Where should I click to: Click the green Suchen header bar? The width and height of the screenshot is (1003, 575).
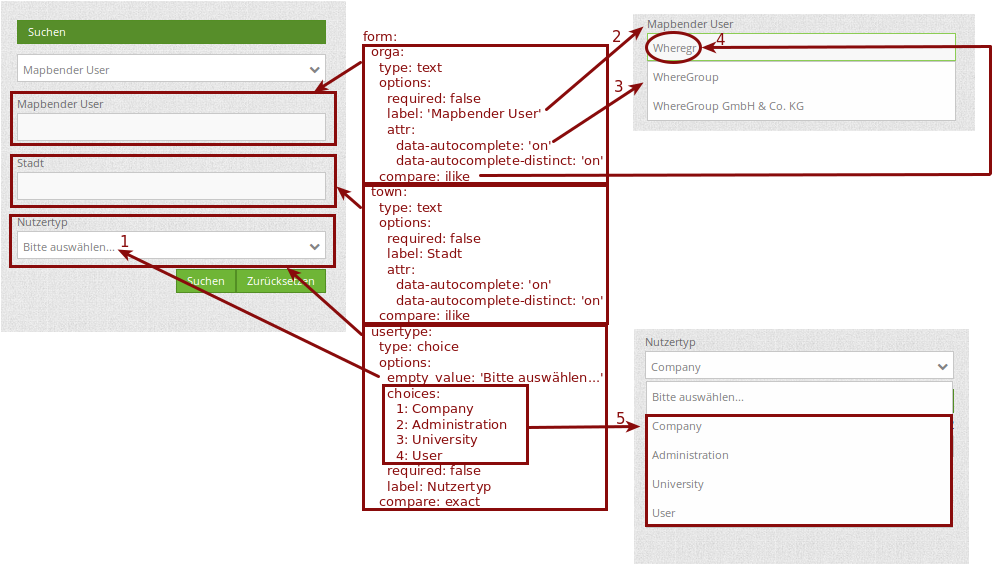point(171,32)
